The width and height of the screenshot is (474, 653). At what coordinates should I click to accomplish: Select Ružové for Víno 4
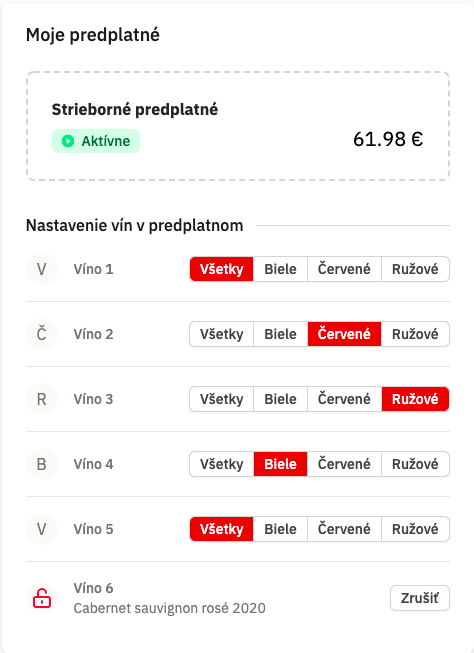click(x=415, y=464)
